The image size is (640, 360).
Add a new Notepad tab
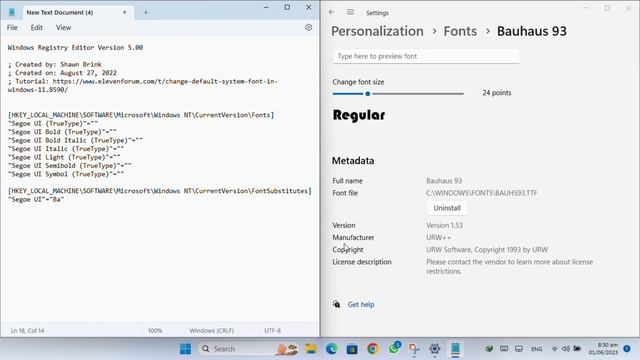pyautogui.click(x=146, y=12)
